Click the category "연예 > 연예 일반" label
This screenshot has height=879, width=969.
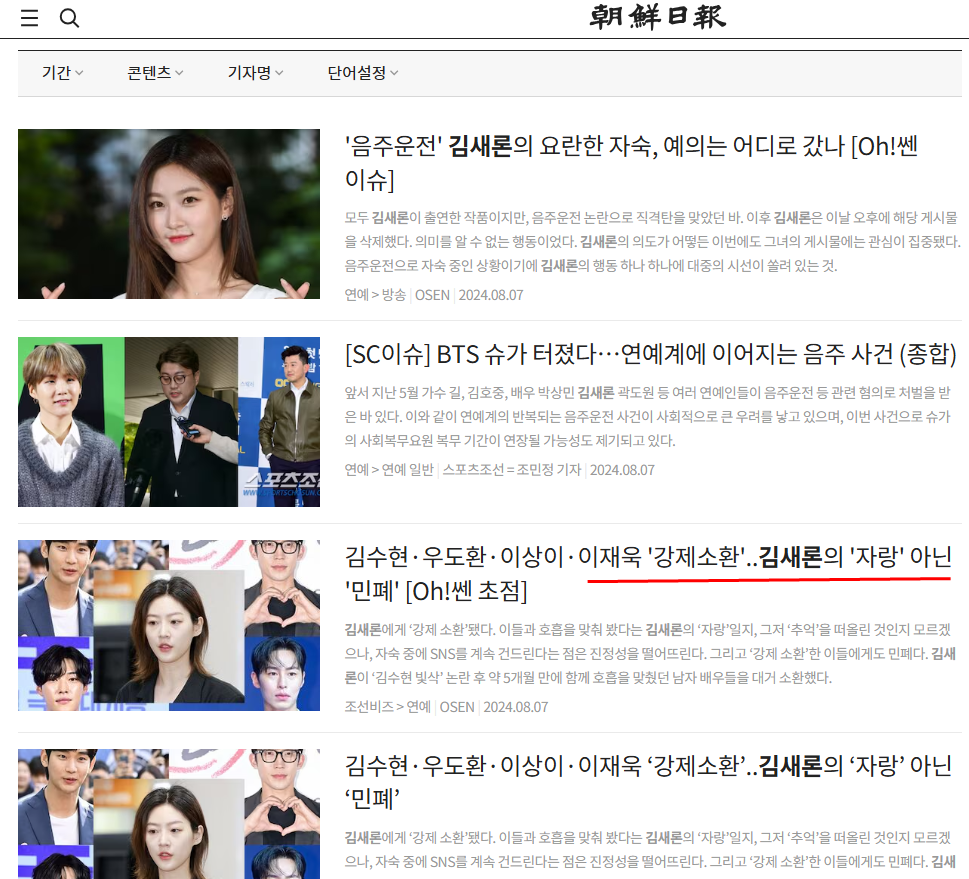coord(389,470)
